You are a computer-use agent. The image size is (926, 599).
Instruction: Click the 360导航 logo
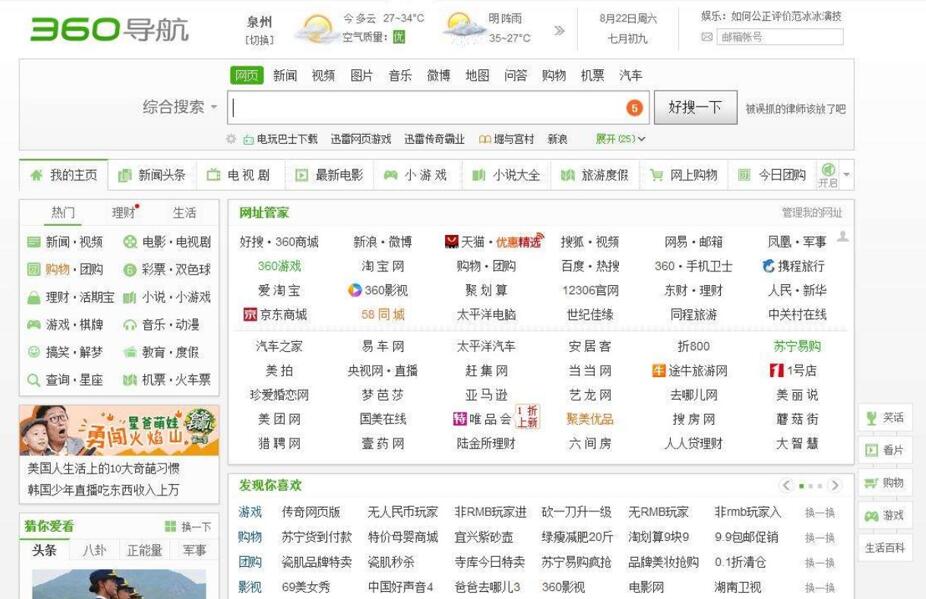point(109,29)
